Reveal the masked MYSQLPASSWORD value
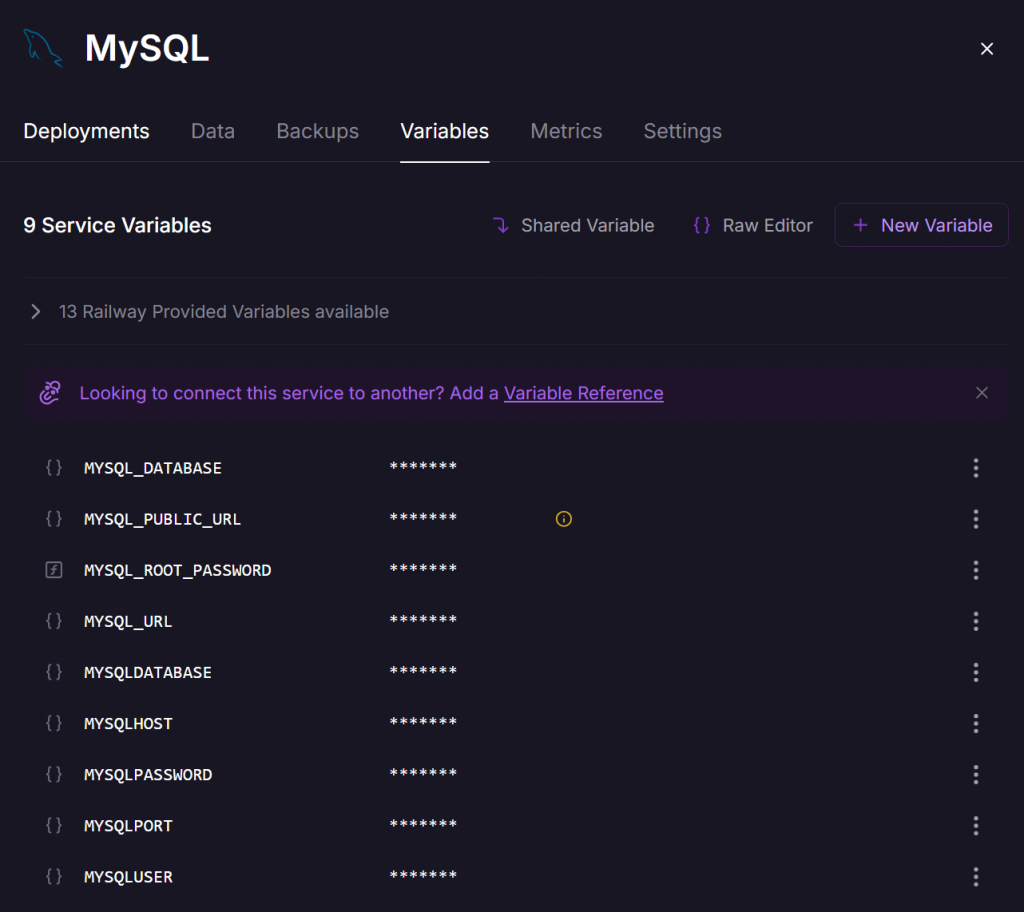 pyautogui.click(x=423, y=773)
